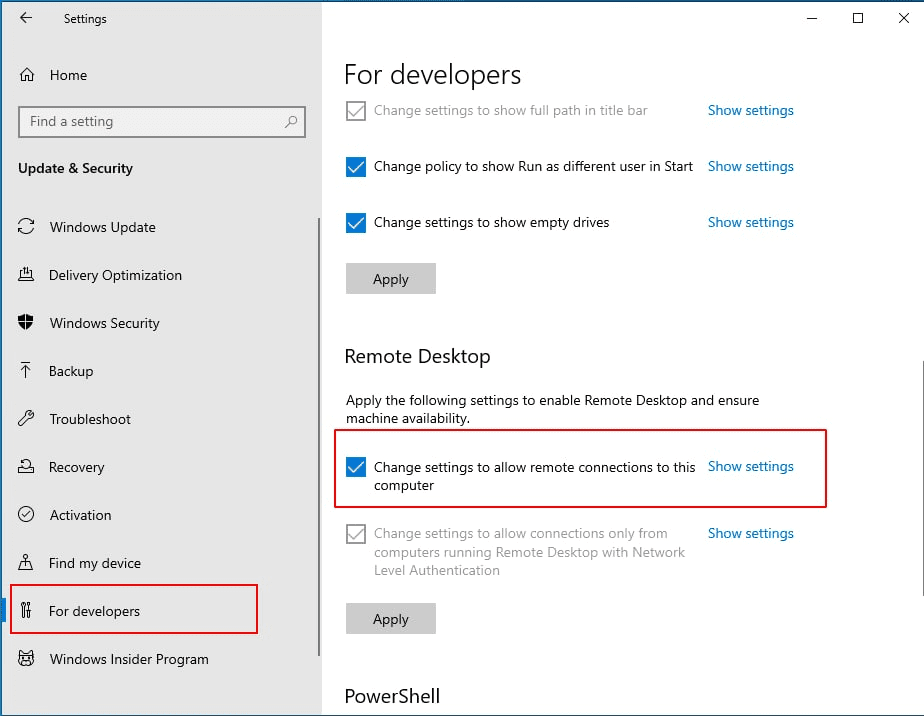Uncheck allow remote connections checkbox
Image resolution: width=924 pixels, height=716 pixels.
pyautogui.click(x=356, y=467)
